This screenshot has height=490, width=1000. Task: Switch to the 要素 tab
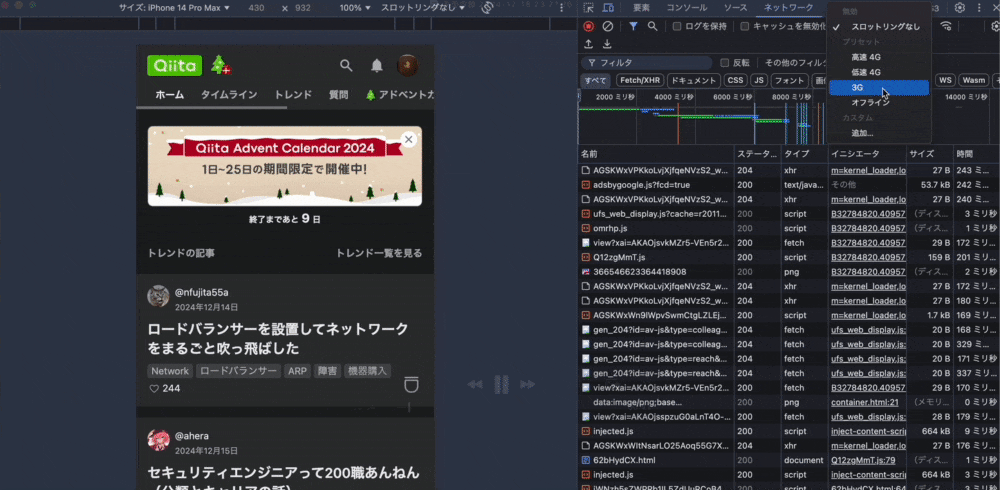pos(641,8)
